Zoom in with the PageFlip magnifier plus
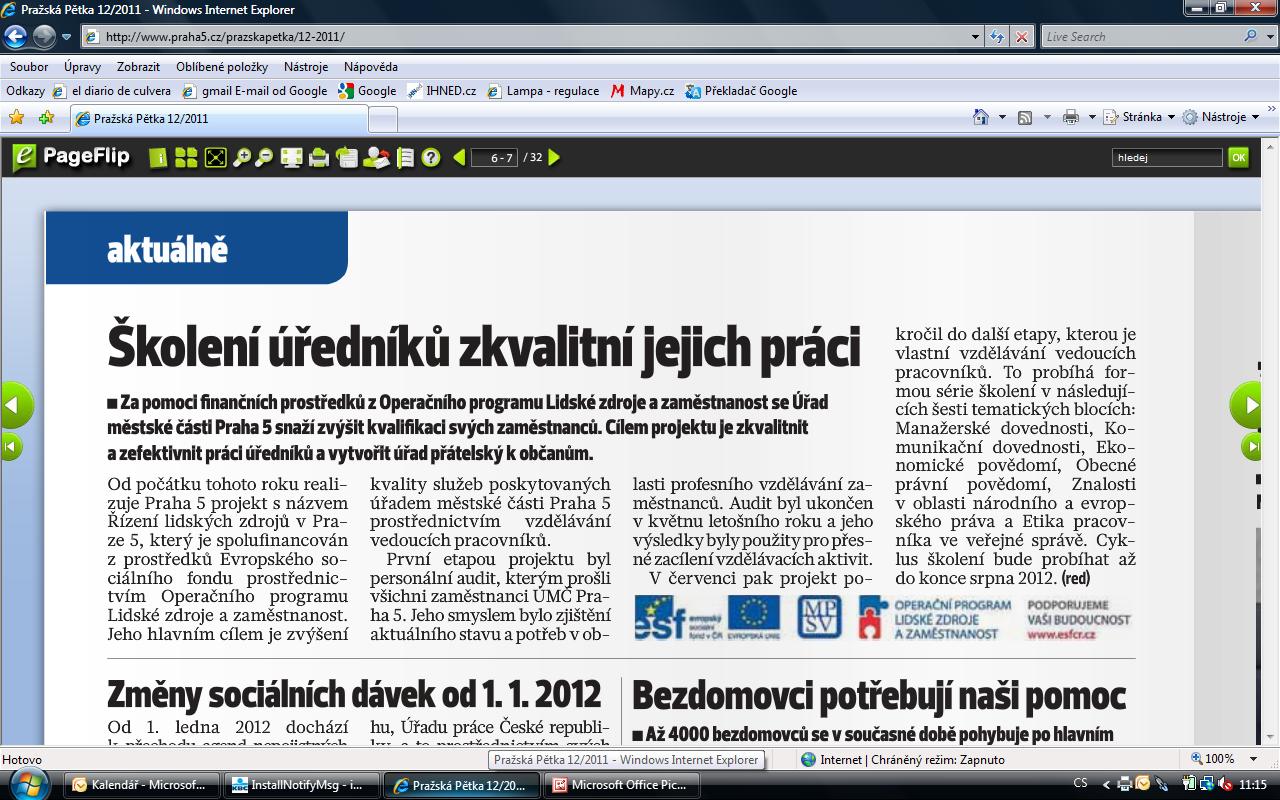The image size is (1280, 800). [x=241, y=157]
